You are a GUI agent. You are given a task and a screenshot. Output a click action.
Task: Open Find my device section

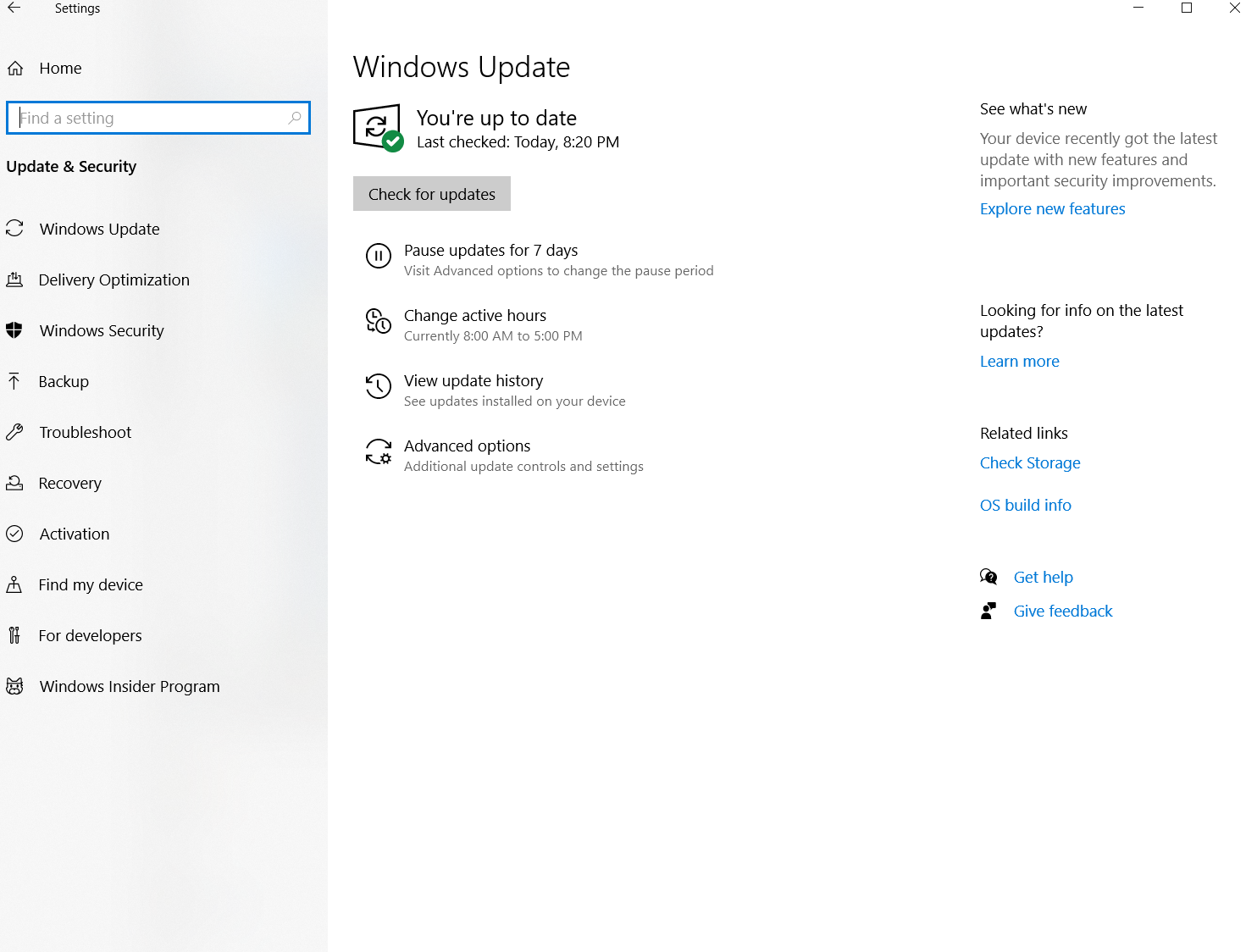coord(91,584)
